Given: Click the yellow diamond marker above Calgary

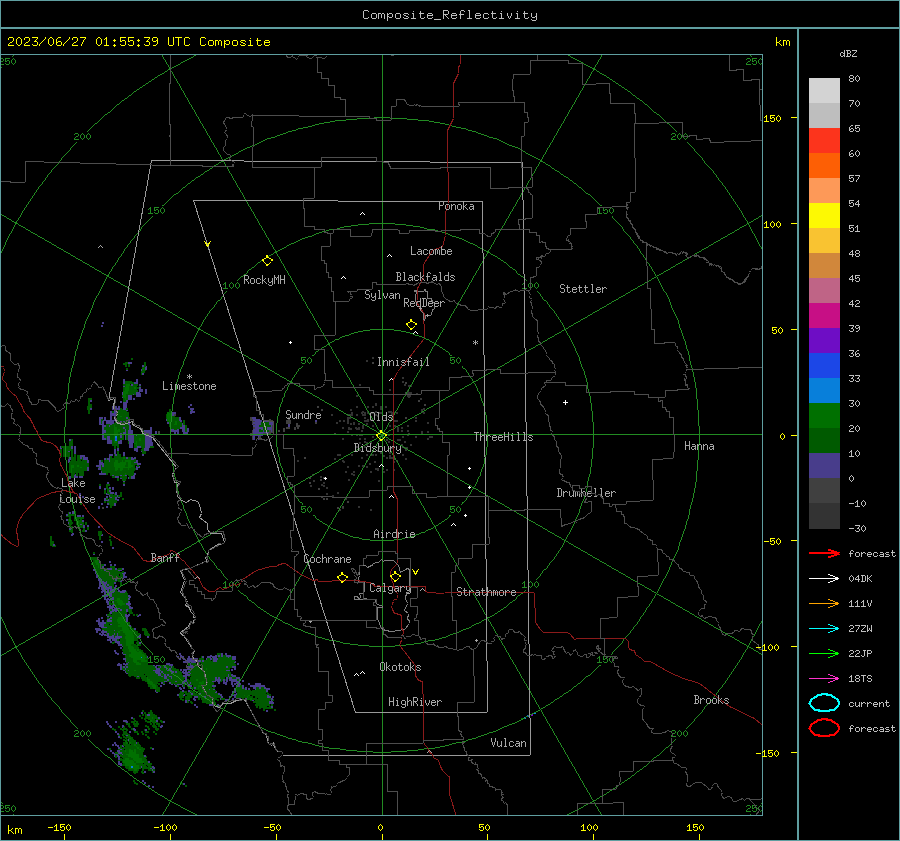Looking at the screenshot, I should 395,576.
